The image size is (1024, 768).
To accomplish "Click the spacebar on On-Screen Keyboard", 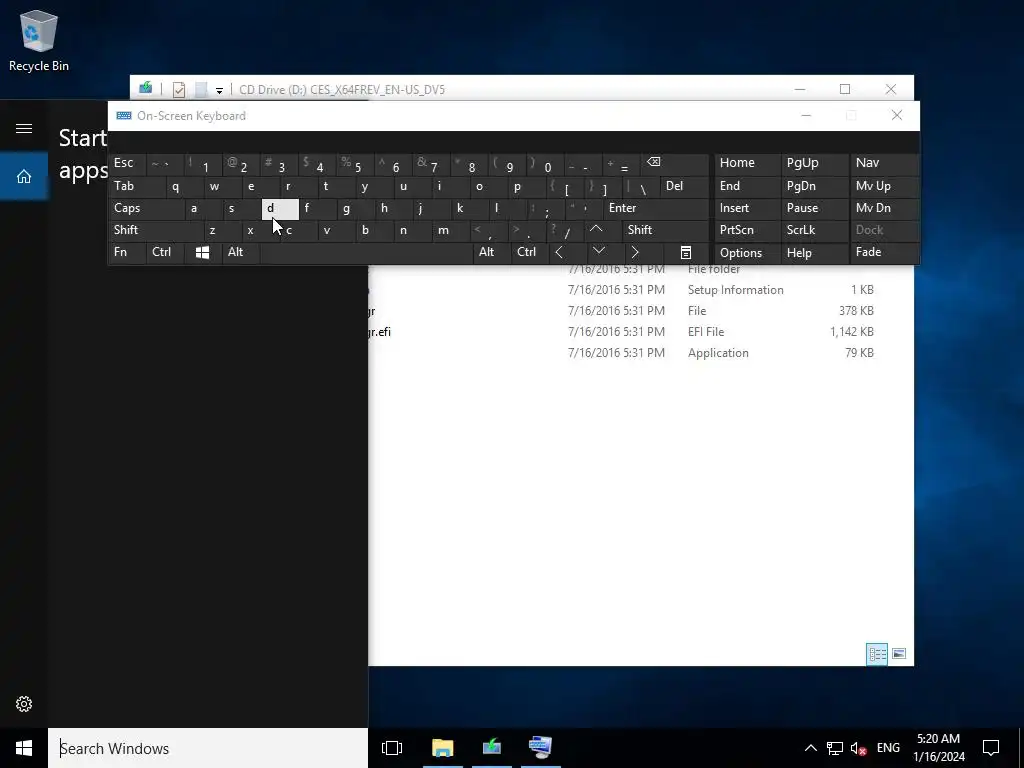I will (x=366, y=252).
